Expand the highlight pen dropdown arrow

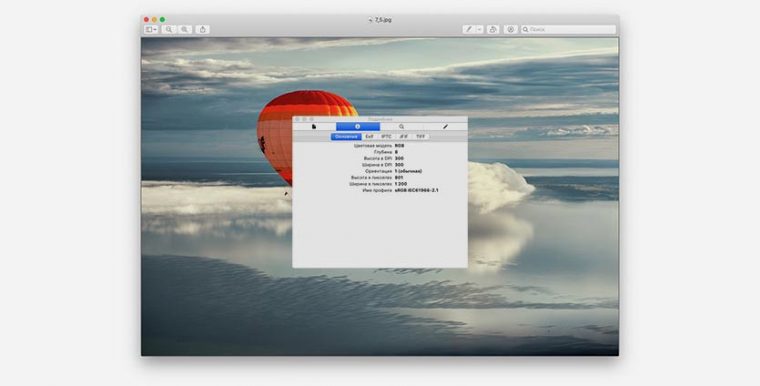(x=479, y=30)
